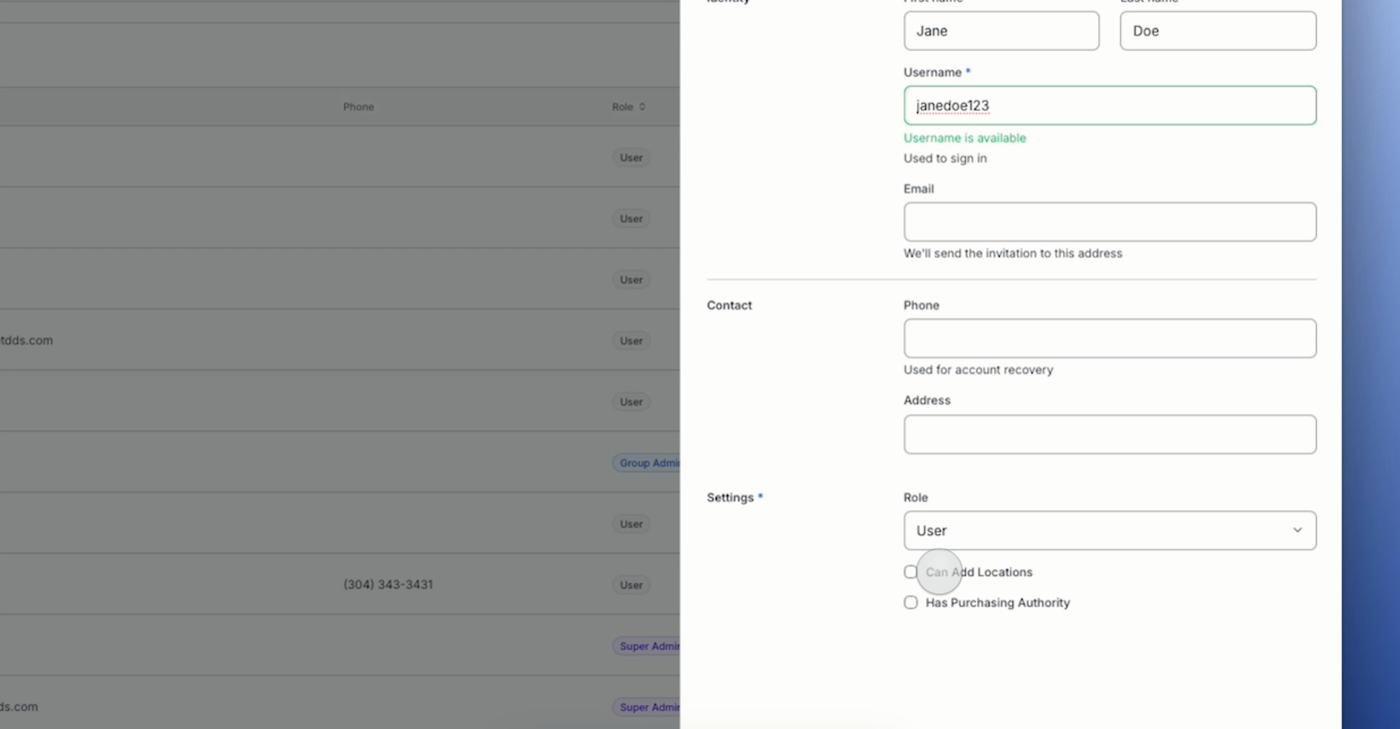Click the Username label above janedoe123

tap(933, 73)
